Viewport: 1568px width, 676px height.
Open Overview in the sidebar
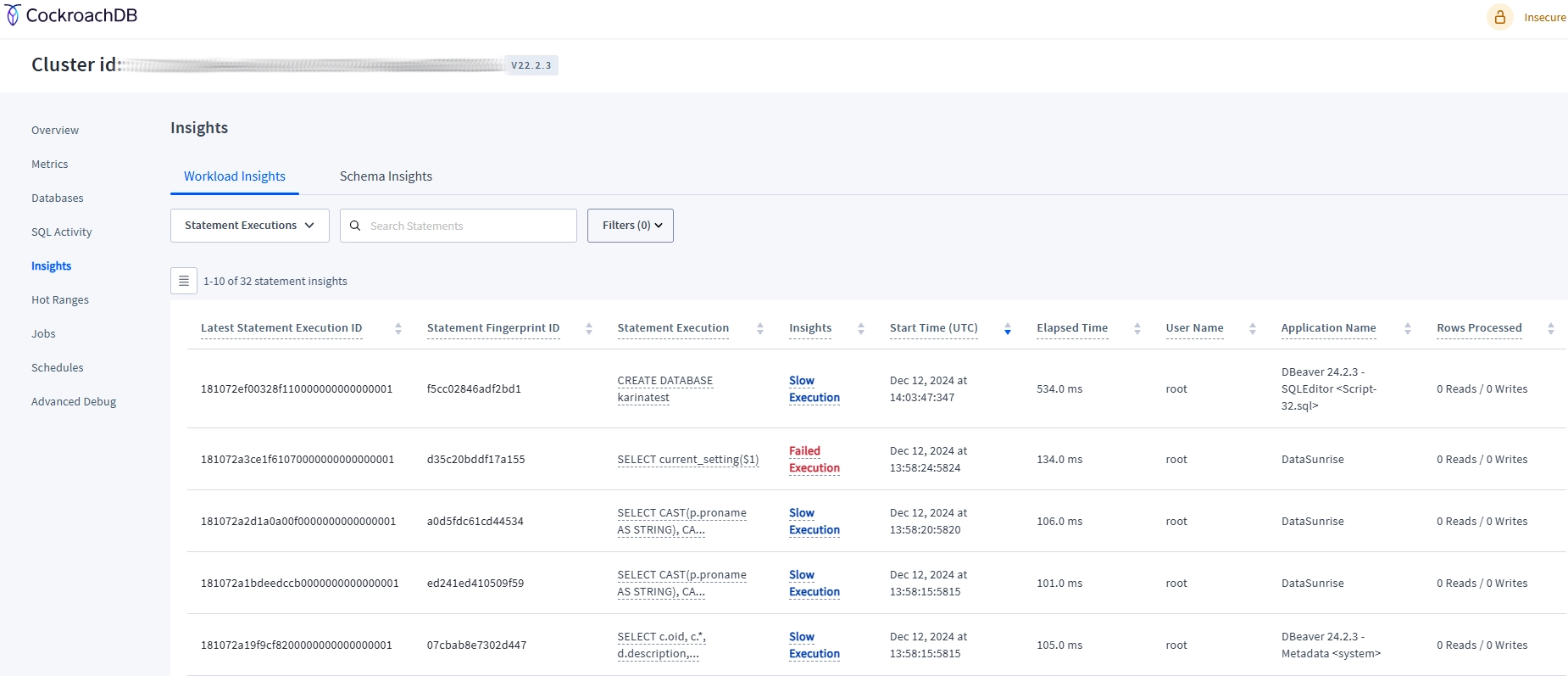point(55,130)
